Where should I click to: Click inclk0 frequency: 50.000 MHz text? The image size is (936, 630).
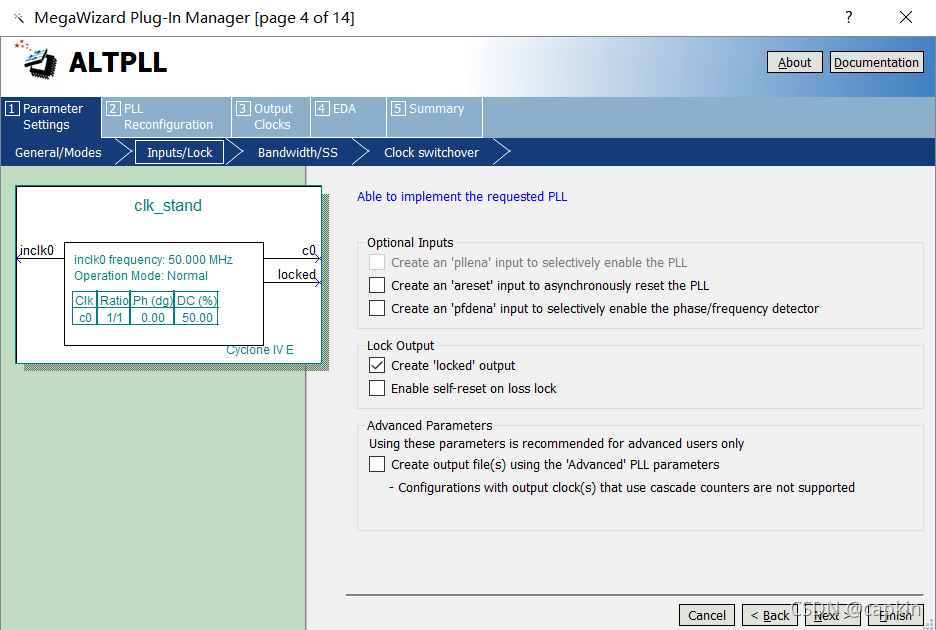153,260
